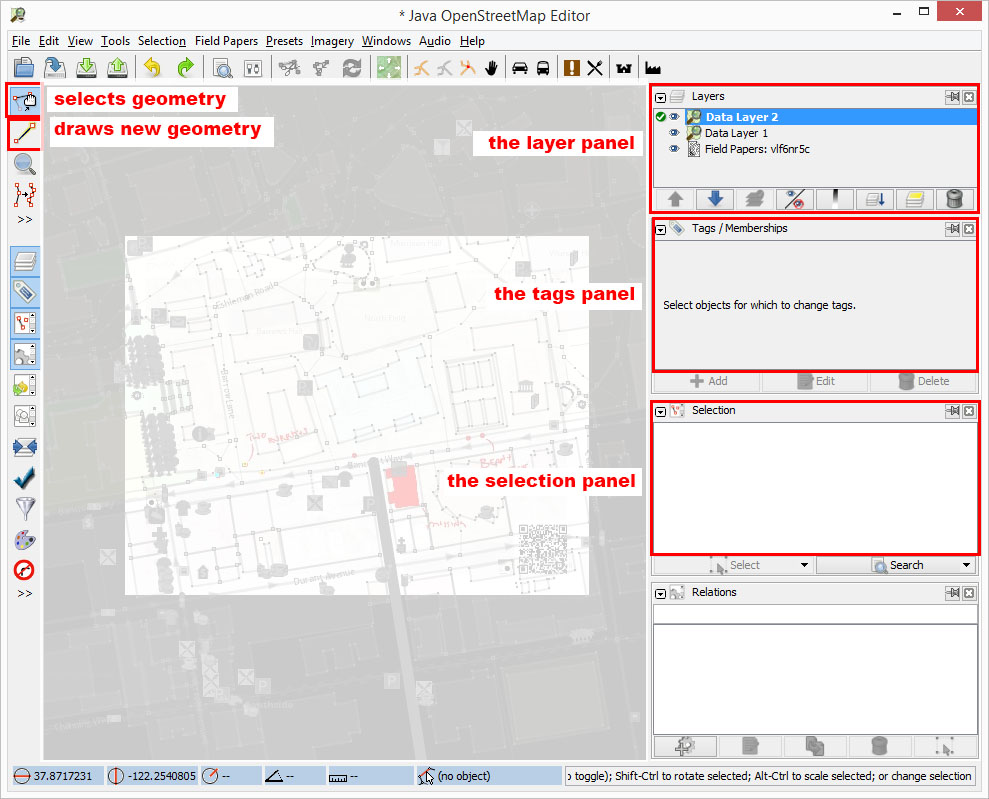Image resolution: width=989 pixels, height=799 pixels.
Task: Download map data with the green down arrow
Action: point(86,67)
